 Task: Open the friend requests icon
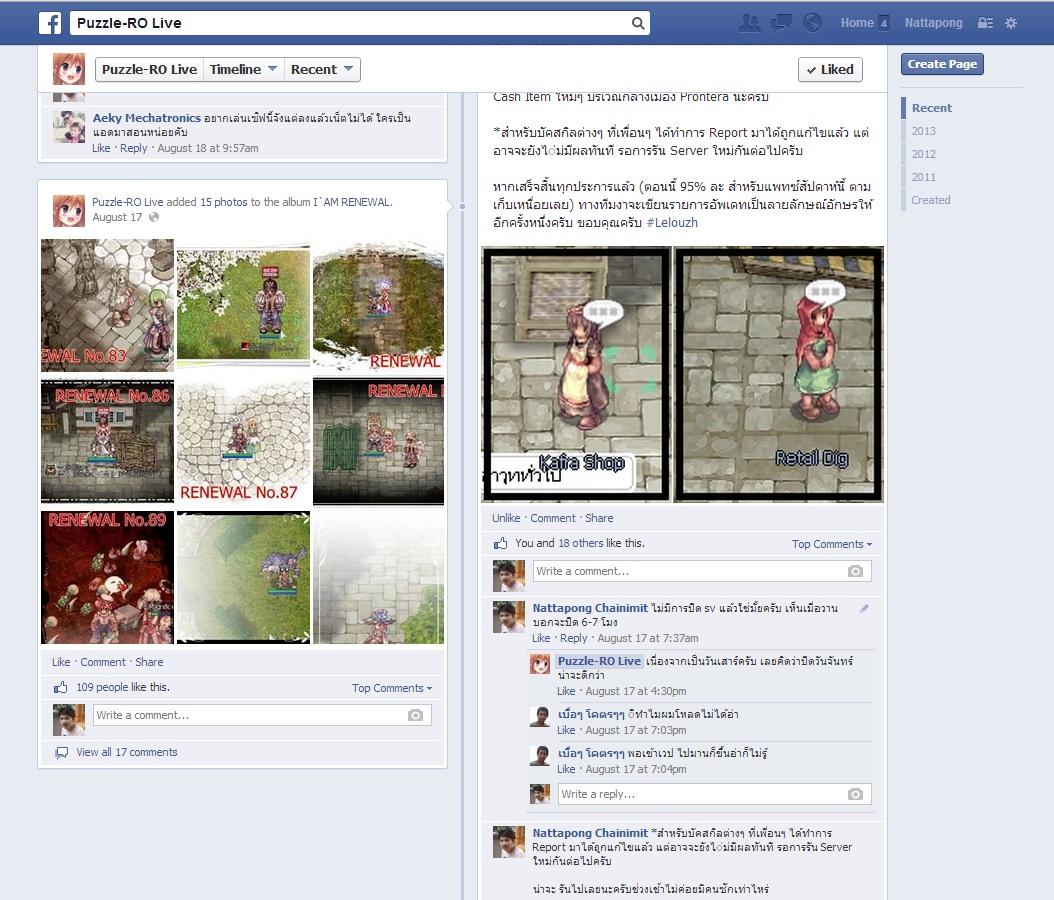click(749, 23)
